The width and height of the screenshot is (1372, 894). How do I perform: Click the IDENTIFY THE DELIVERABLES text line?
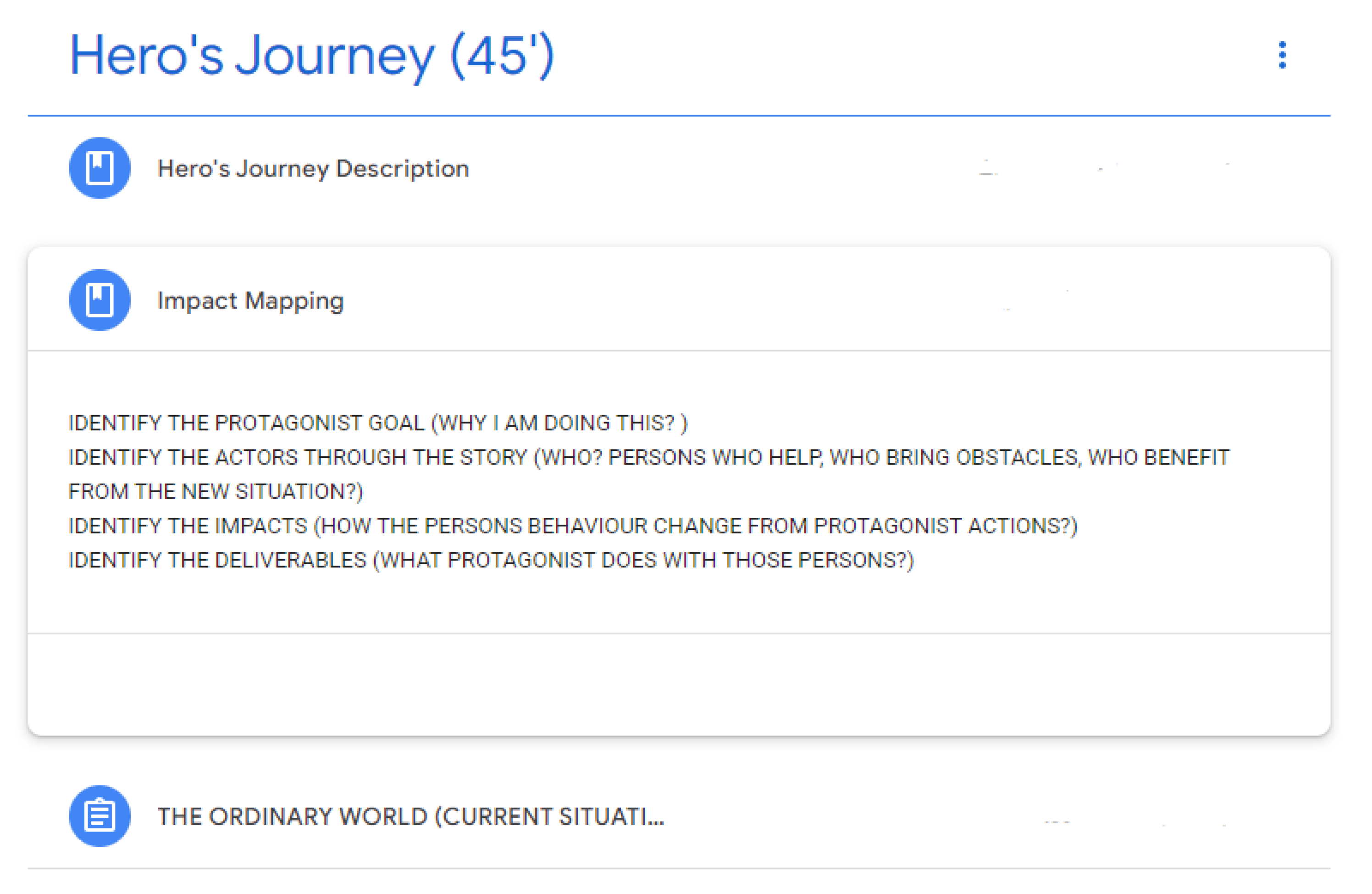click(x=491, y=560)
